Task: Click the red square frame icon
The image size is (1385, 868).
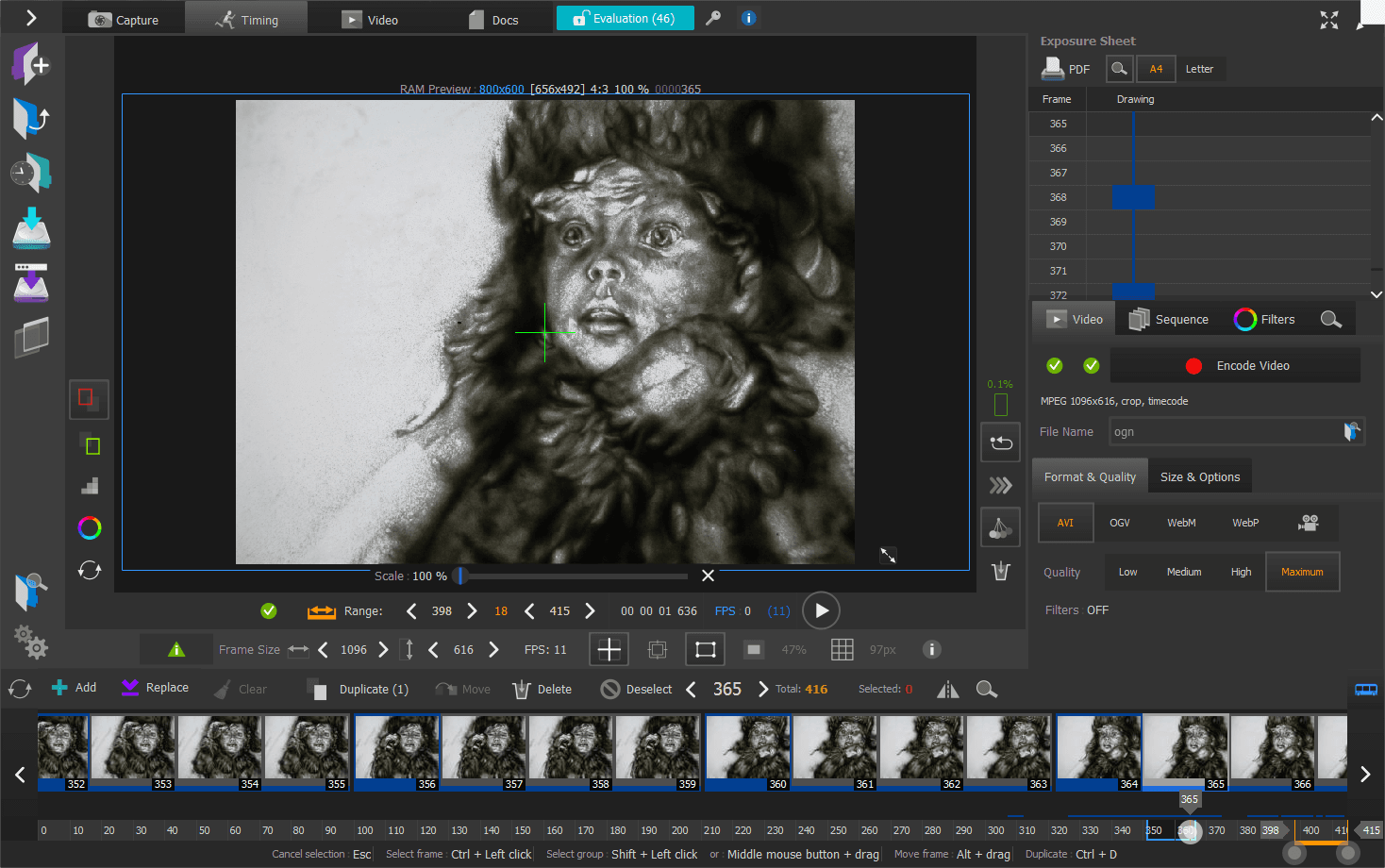Action: pyautogui.click(x=88, y=399)
